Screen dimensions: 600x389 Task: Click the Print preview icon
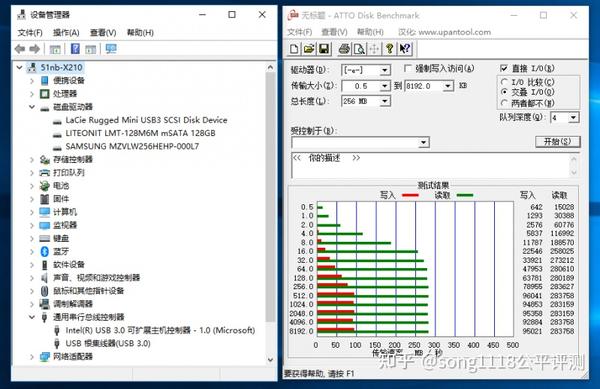pos(359,49)
